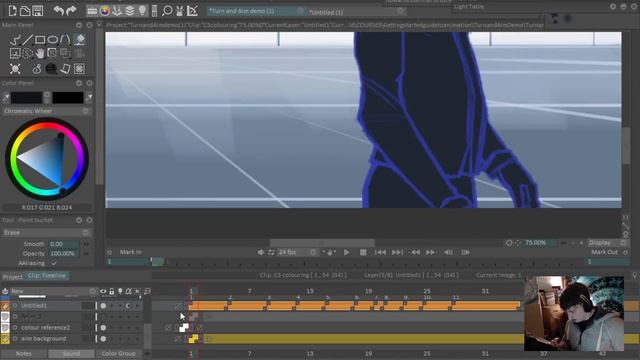
Task: Toggle the toolbox panel icon
Action: coord(92,11)
